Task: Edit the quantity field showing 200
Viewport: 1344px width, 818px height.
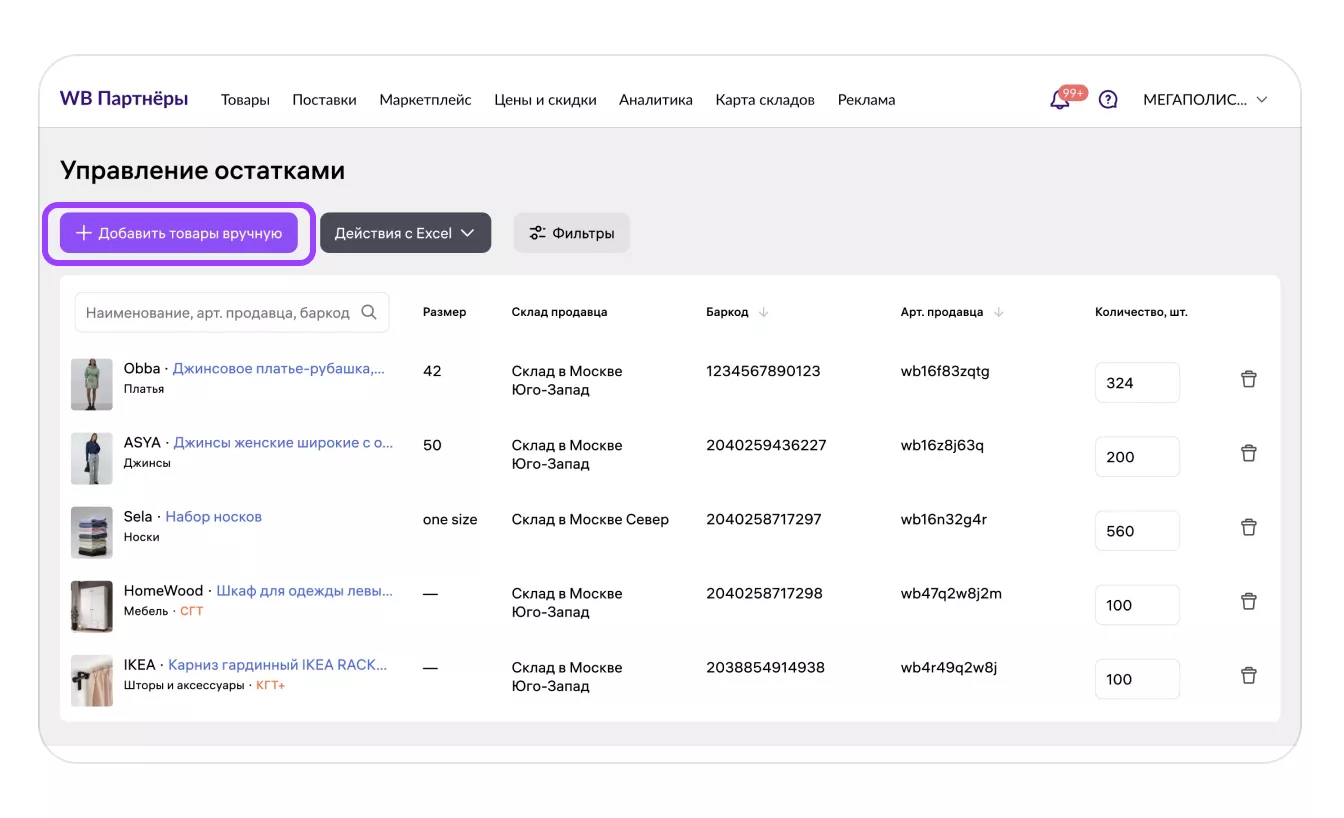Action: (1137, 457)
